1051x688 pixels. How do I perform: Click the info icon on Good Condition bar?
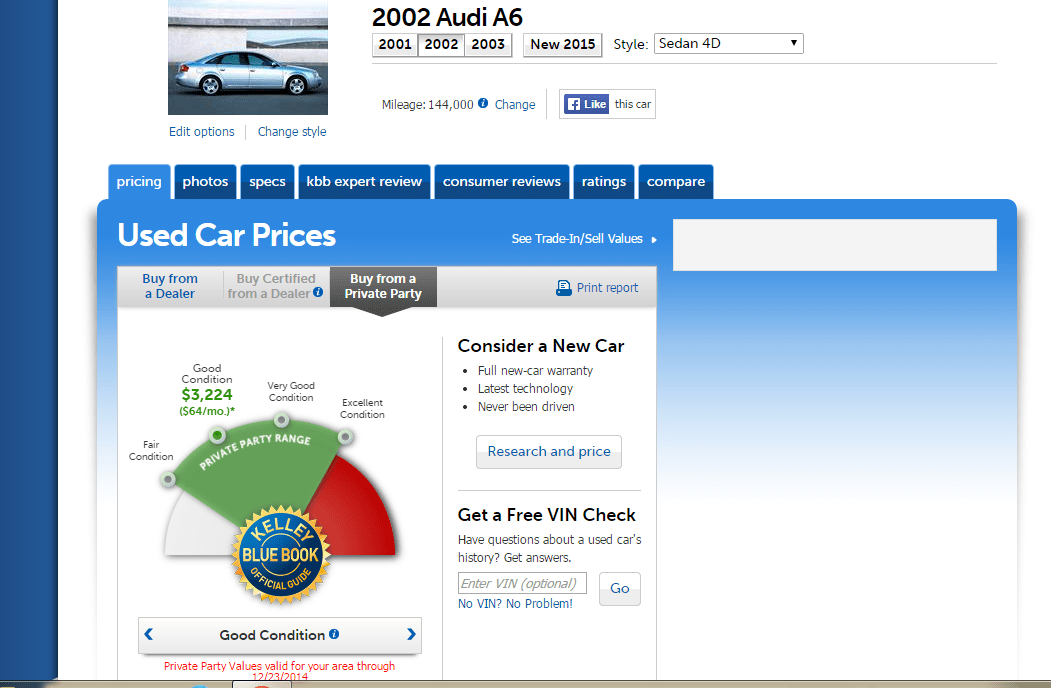point(334,636)
